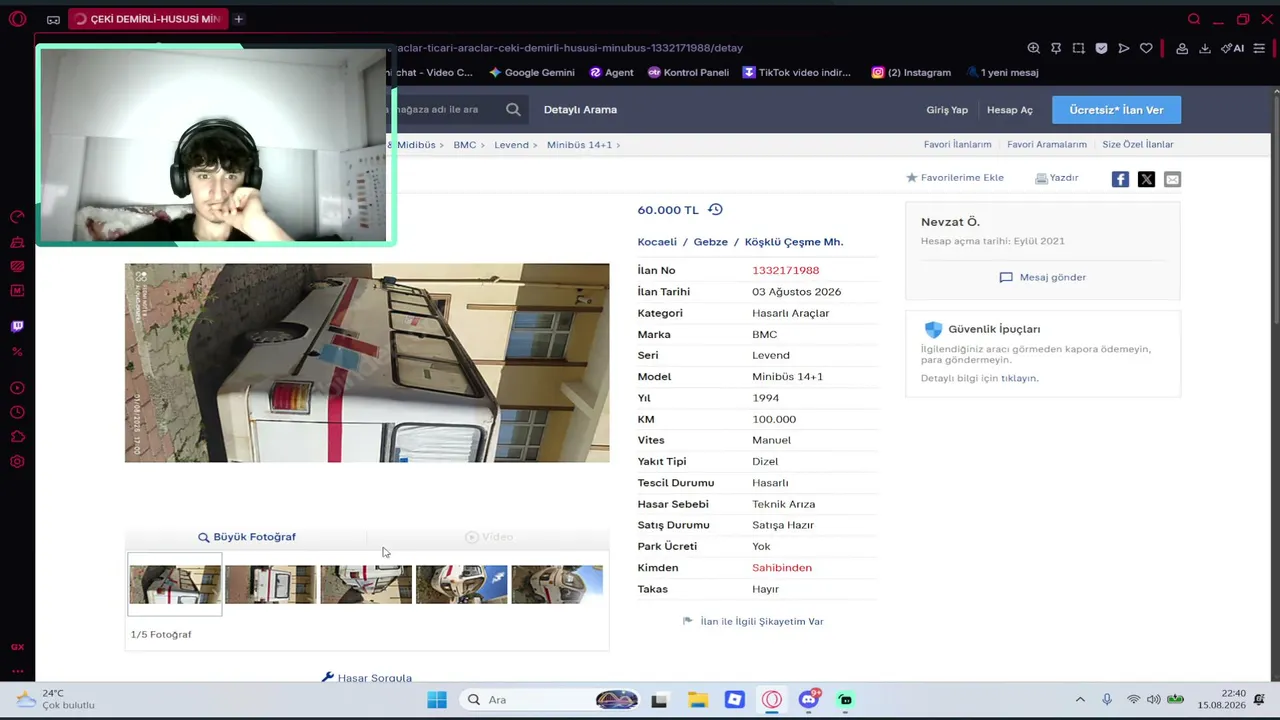This screenshot has width=1280, height=720.
Task: Add listing via Favorilerime Ekle
Action: click(x=955, y=178)
